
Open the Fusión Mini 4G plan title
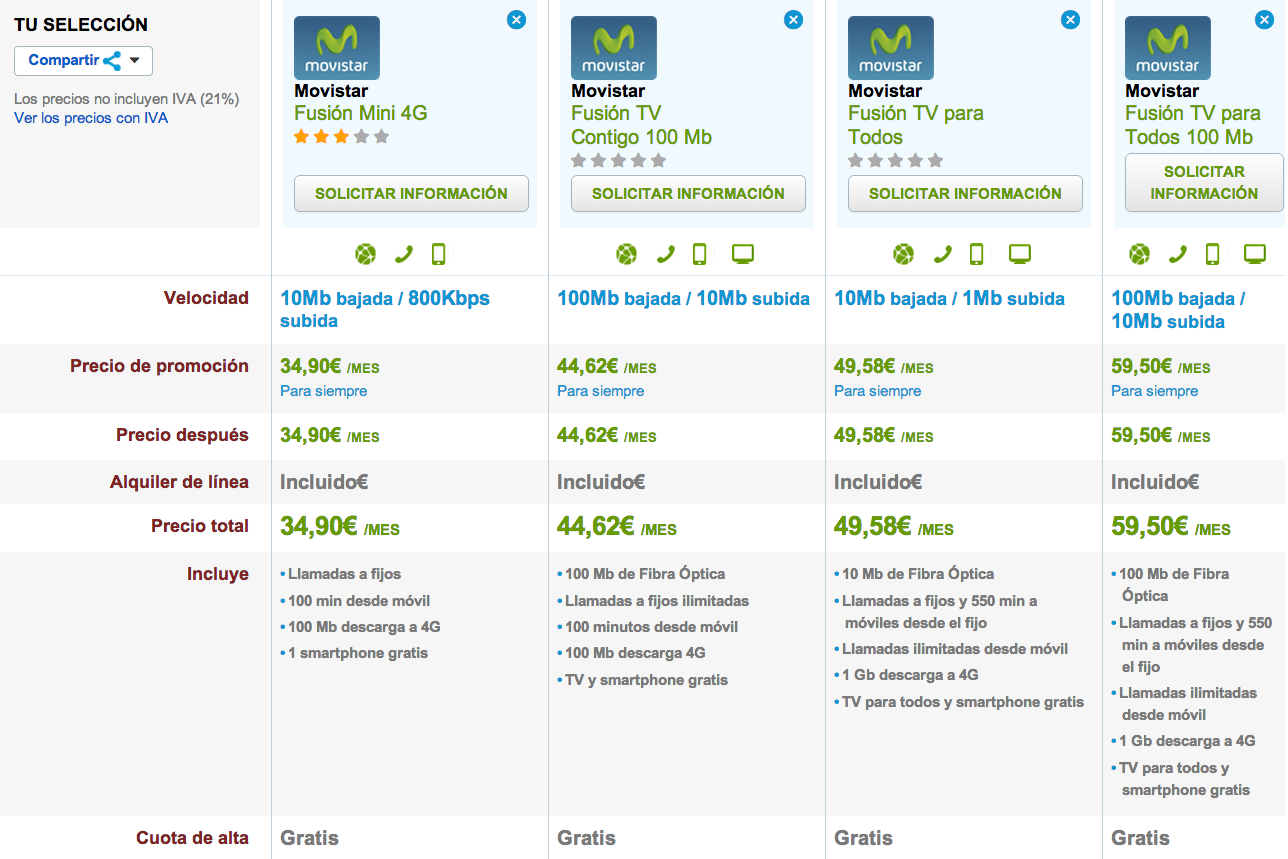click(361, 113)
